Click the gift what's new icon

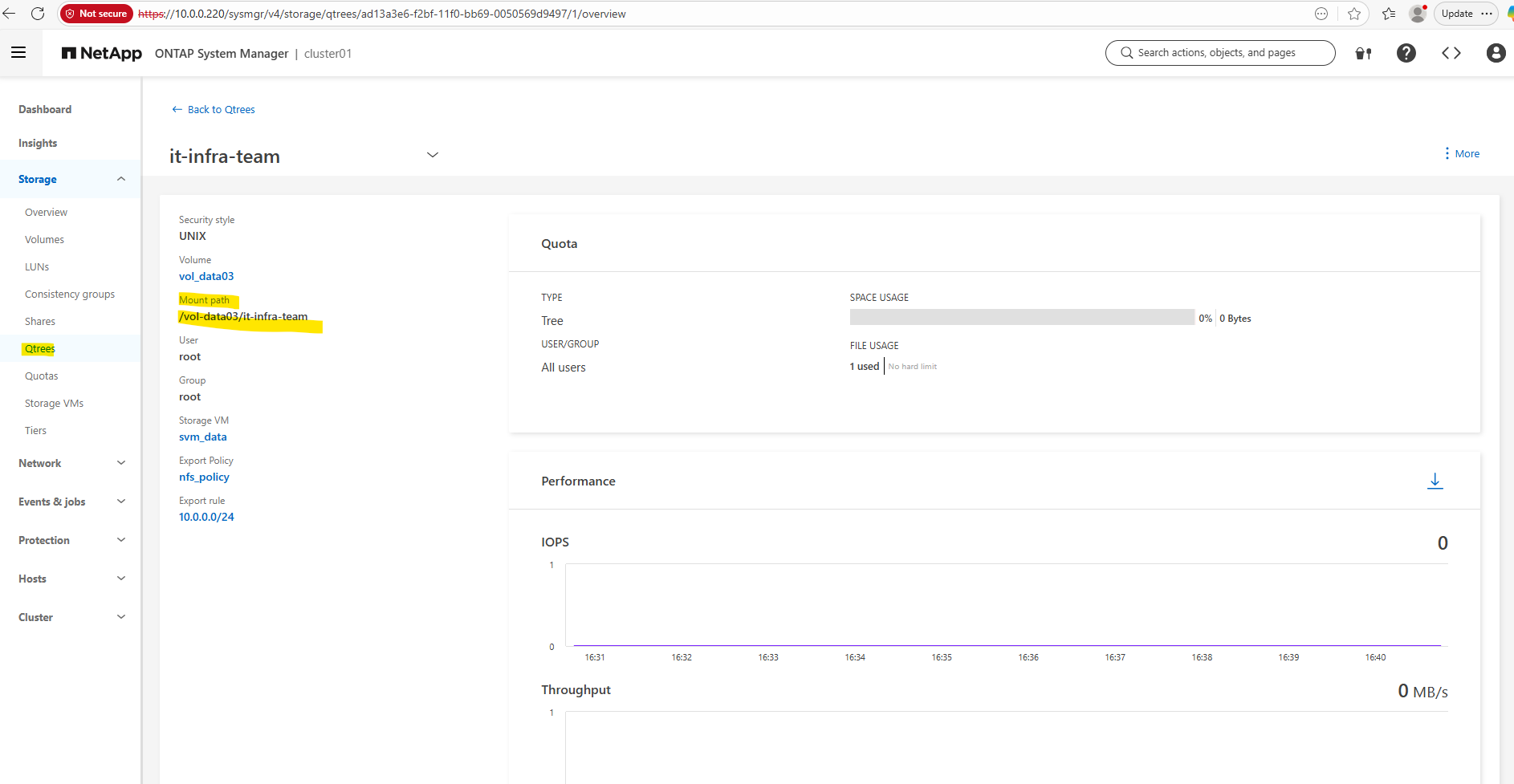(x=1363, y=54)
